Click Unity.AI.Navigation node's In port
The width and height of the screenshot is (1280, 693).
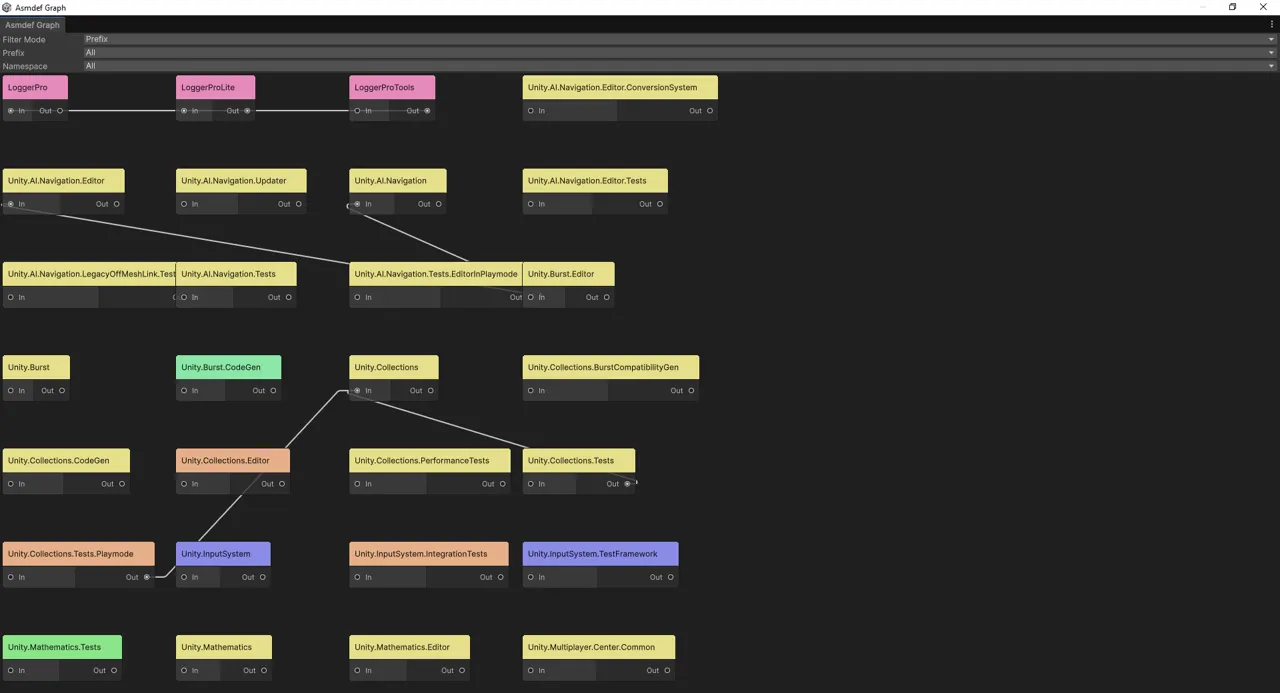[x=357, y=204]
